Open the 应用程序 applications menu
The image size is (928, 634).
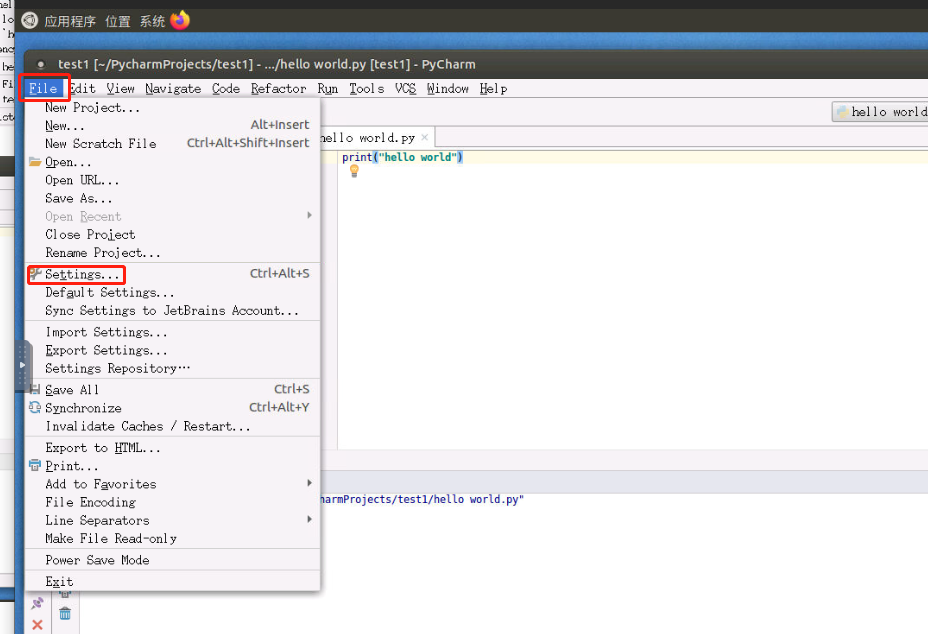point(70,21)
